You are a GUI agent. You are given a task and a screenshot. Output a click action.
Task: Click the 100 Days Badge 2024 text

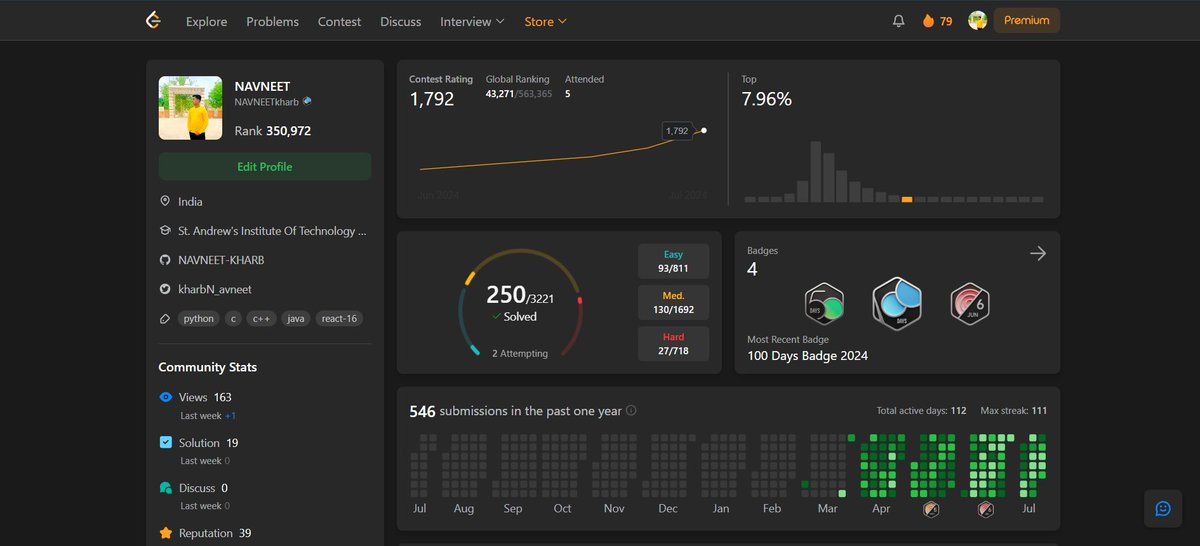click(x=808, y=356)
